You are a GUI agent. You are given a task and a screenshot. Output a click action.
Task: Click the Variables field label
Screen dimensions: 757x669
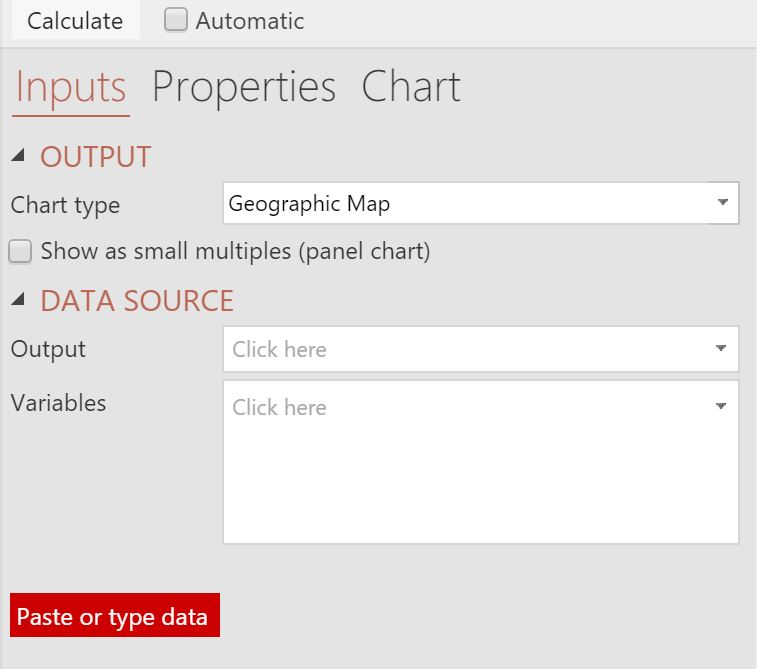(x=58, y=403)
